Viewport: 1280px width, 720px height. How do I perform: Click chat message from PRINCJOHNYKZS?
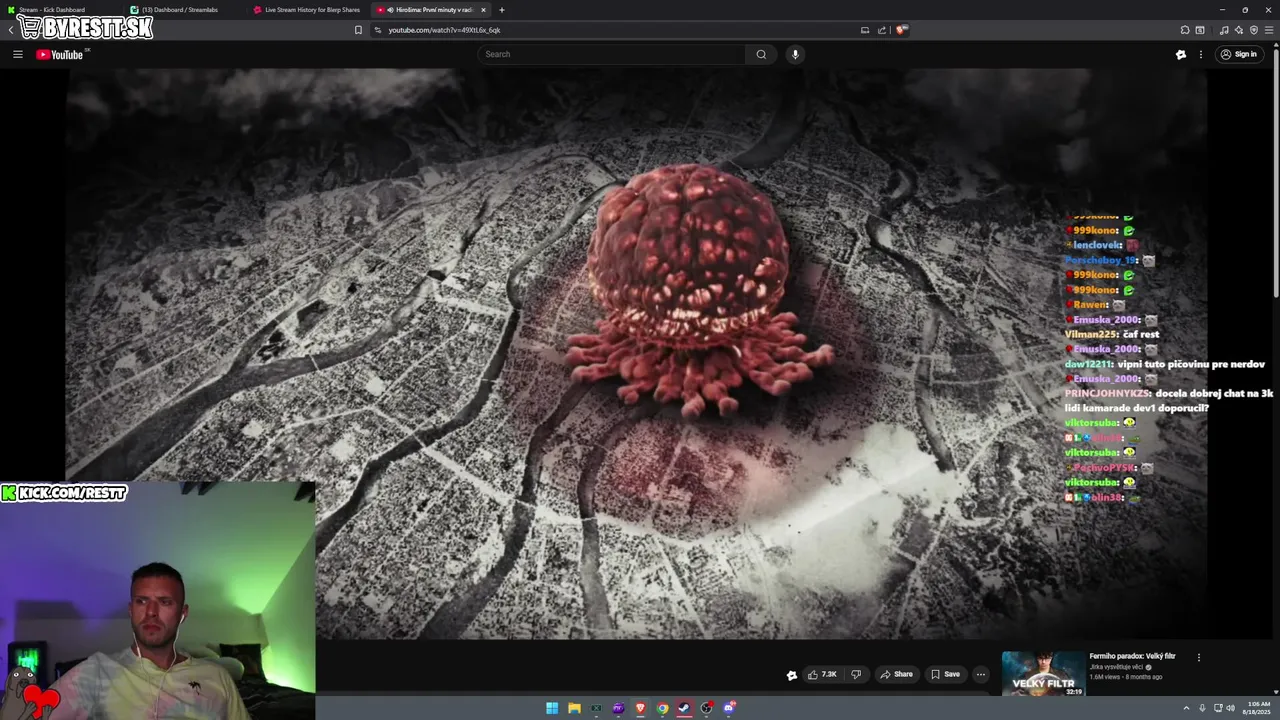point(1169,400)
